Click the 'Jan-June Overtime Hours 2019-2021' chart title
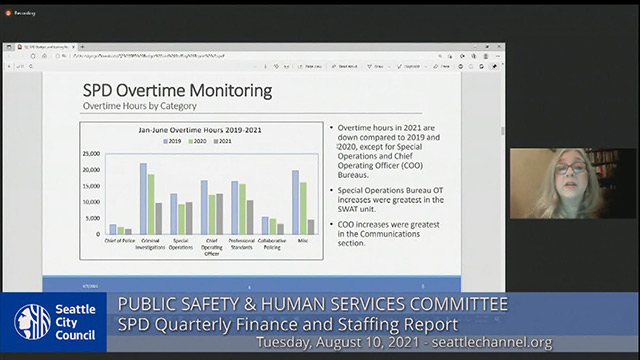 click(x=200, y=130)
